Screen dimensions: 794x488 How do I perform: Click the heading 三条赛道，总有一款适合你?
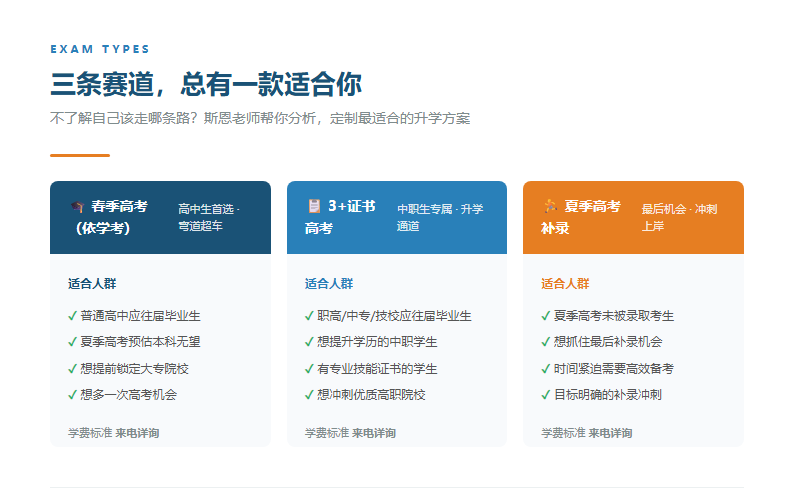[x=206, y=84]
